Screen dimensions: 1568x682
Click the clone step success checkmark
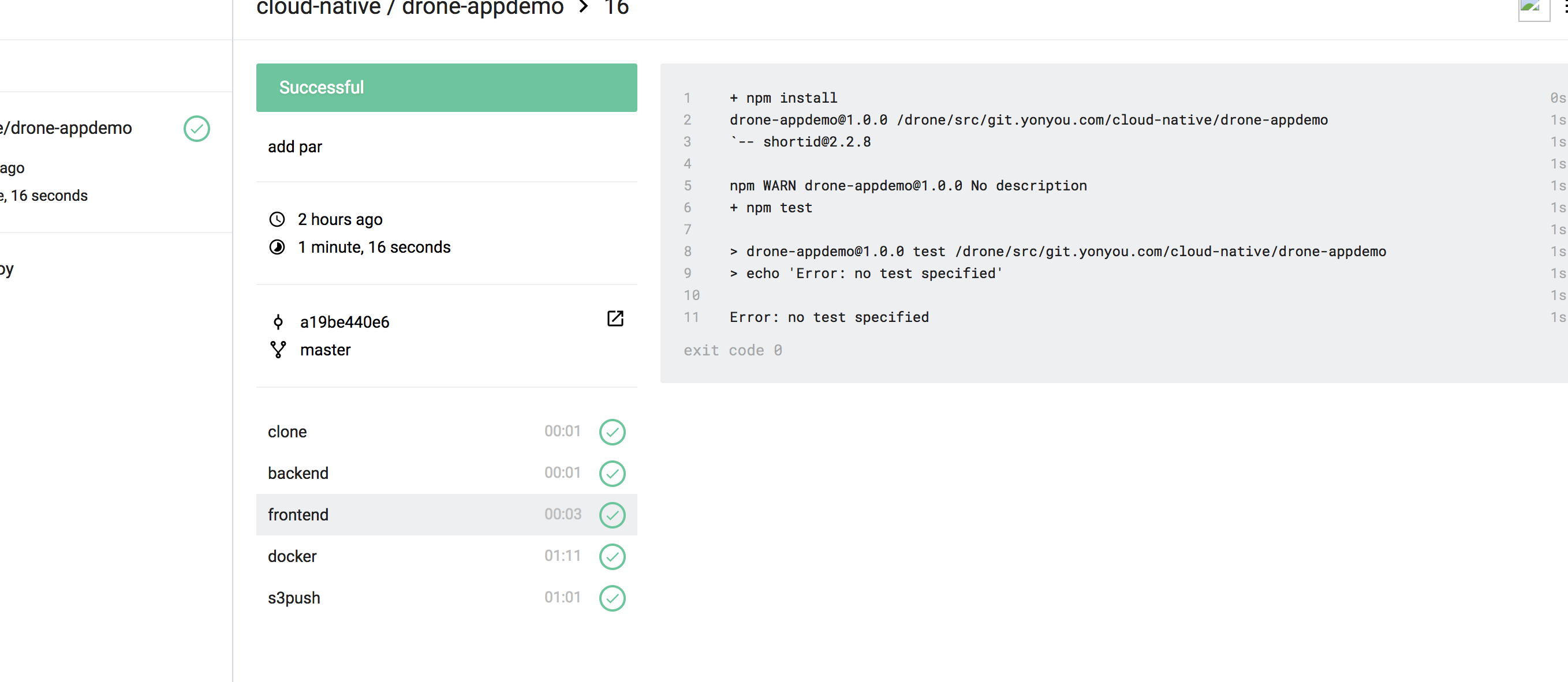(612, 432)
